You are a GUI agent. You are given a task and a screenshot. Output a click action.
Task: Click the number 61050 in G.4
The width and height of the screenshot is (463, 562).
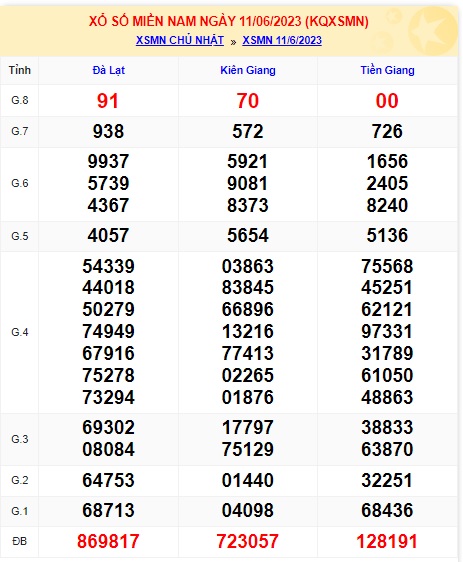pos(387,375)
